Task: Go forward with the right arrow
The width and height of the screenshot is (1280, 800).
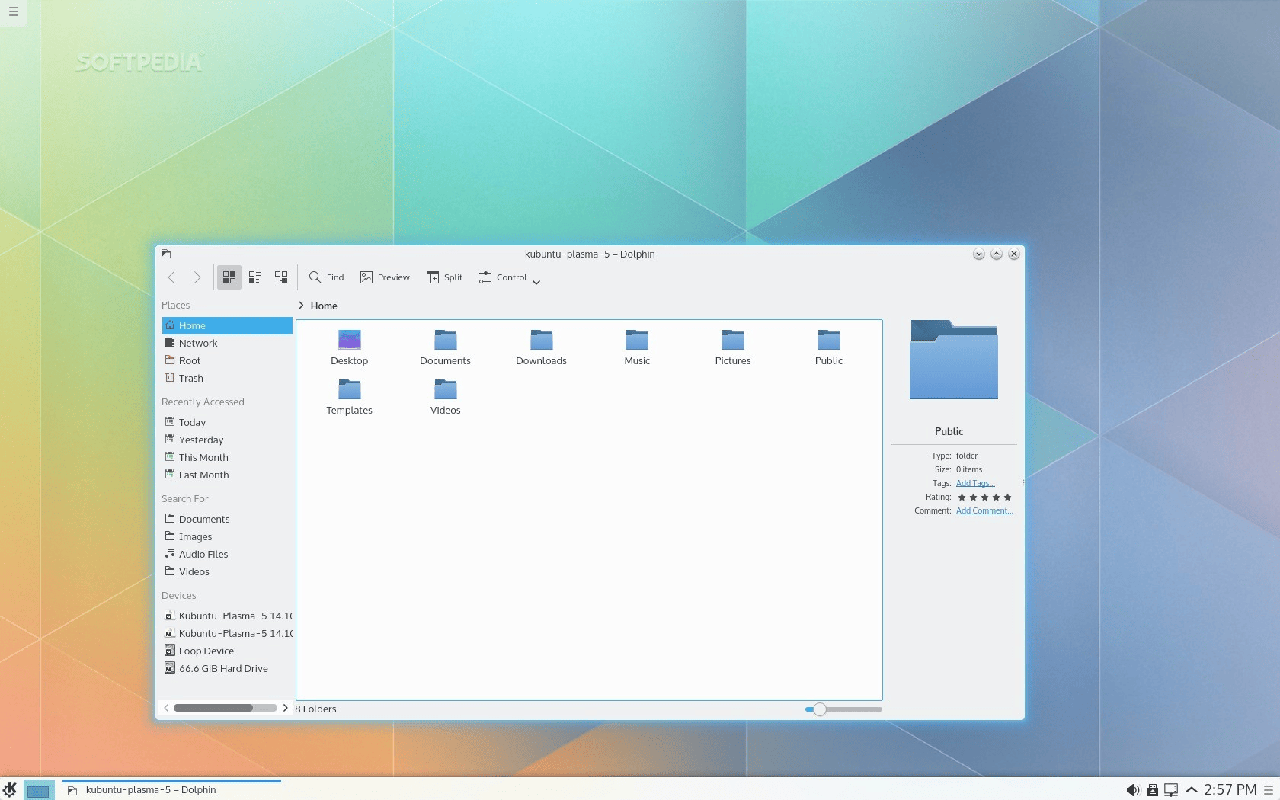Action: [x=197, y=277]
